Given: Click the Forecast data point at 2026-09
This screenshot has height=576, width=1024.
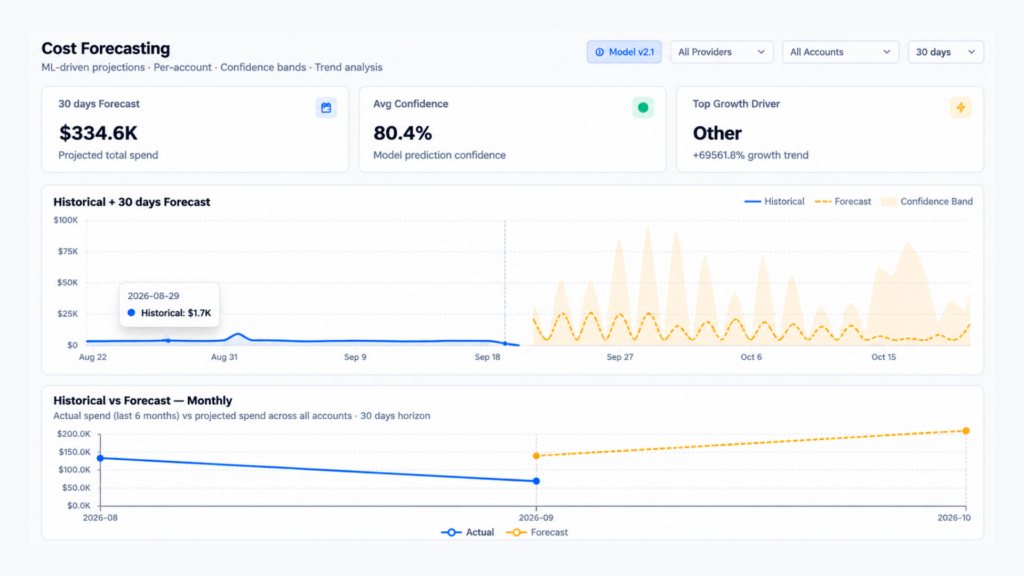Looking at the screenshot, I should tap(536, 456).
